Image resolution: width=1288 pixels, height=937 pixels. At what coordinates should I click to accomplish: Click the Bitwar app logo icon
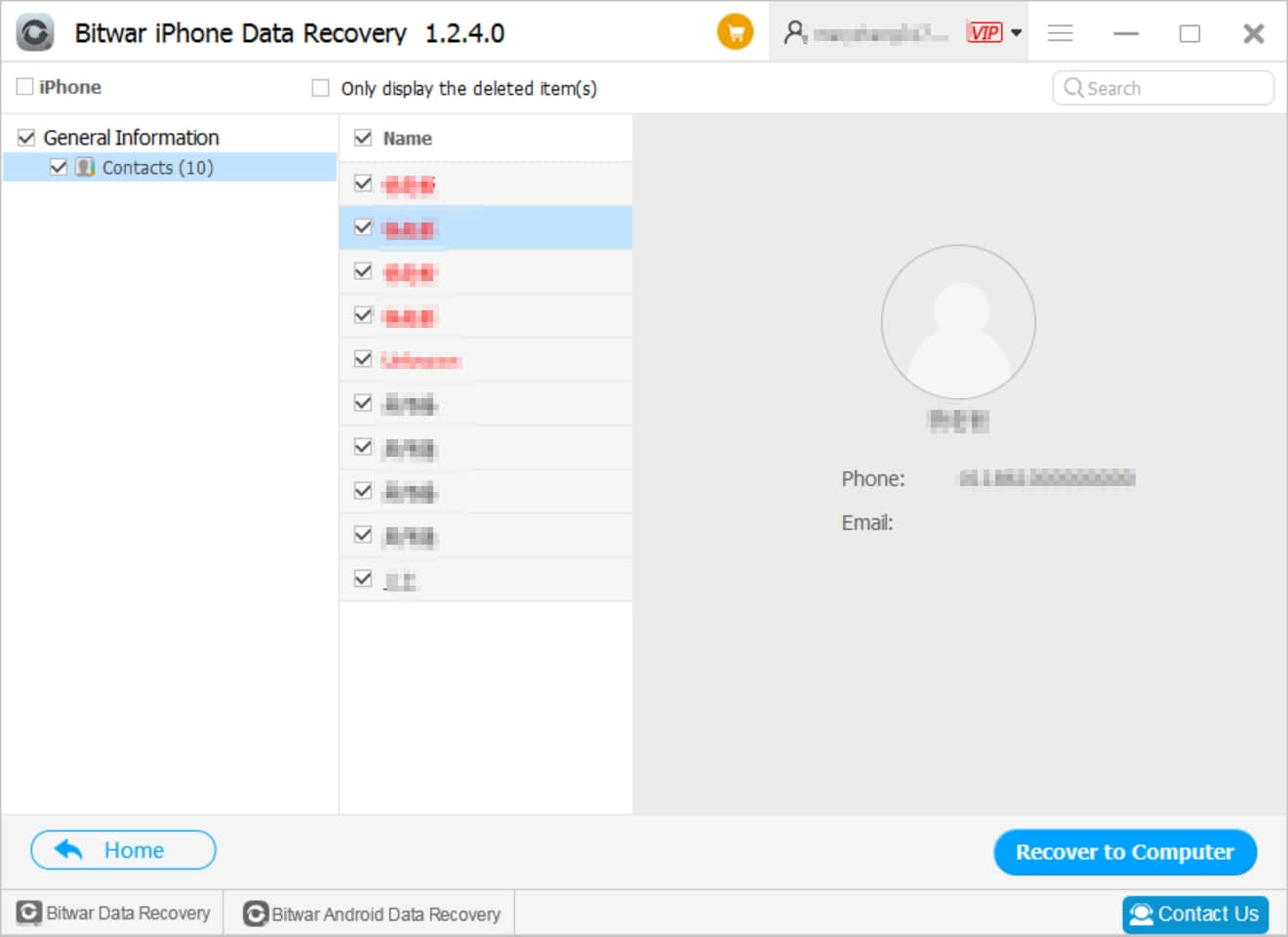[x=35, y=33]
